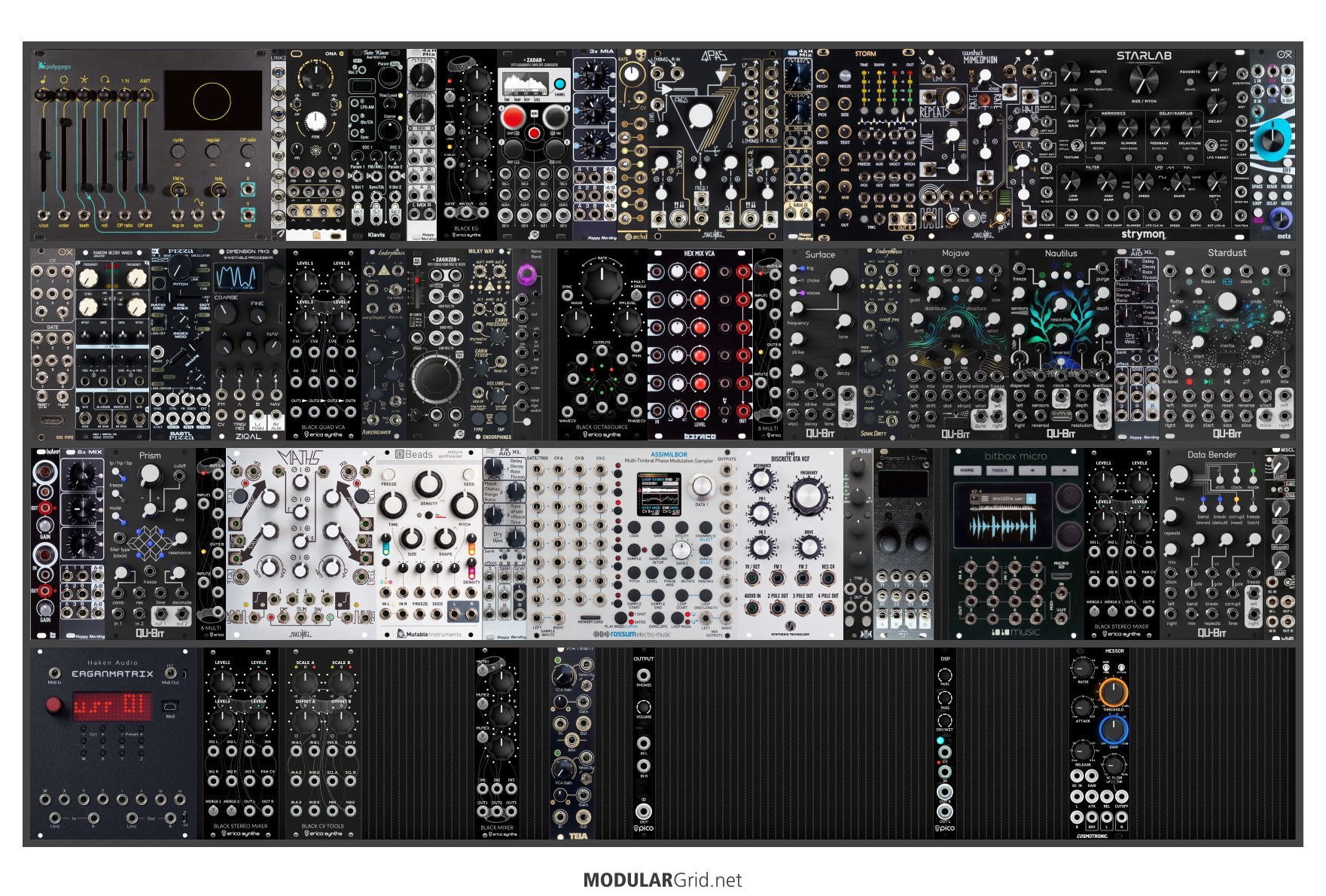Click the bitbox micro left arrow button

point(1032,470)
